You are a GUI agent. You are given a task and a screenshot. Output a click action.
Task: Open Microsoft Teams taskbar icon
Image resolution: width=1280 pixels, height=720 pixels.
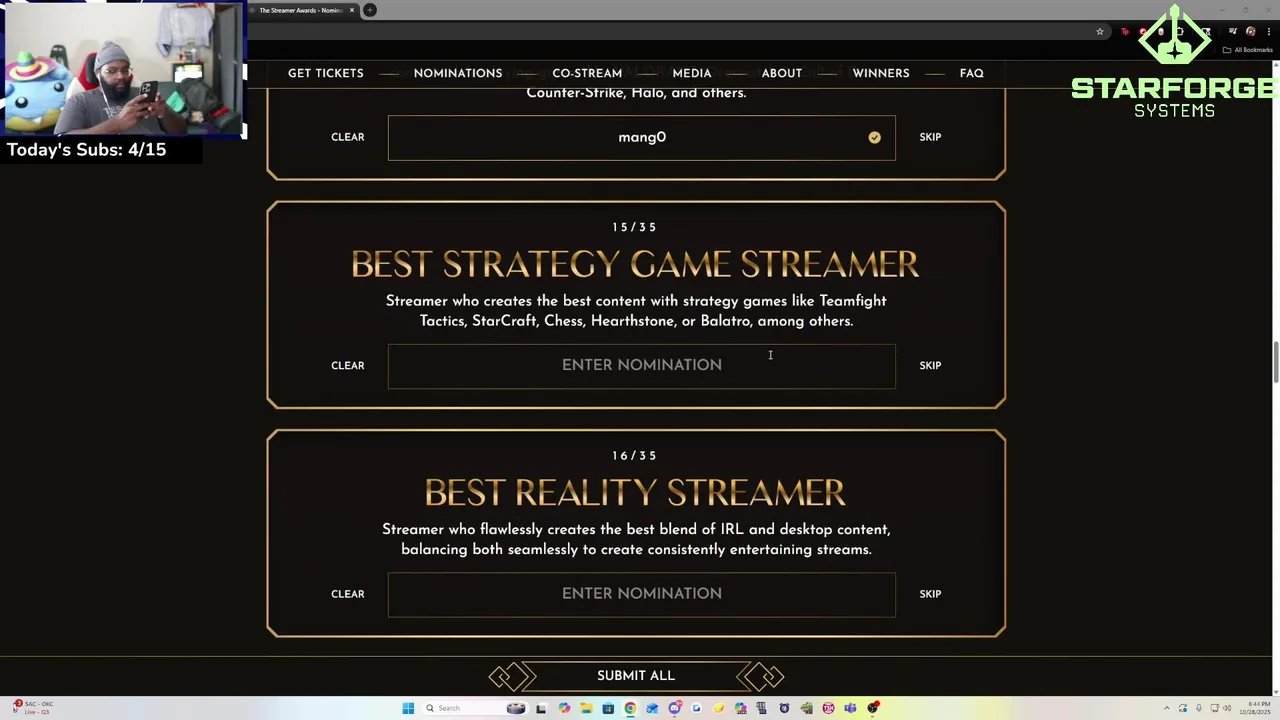[x=850, y=708]
